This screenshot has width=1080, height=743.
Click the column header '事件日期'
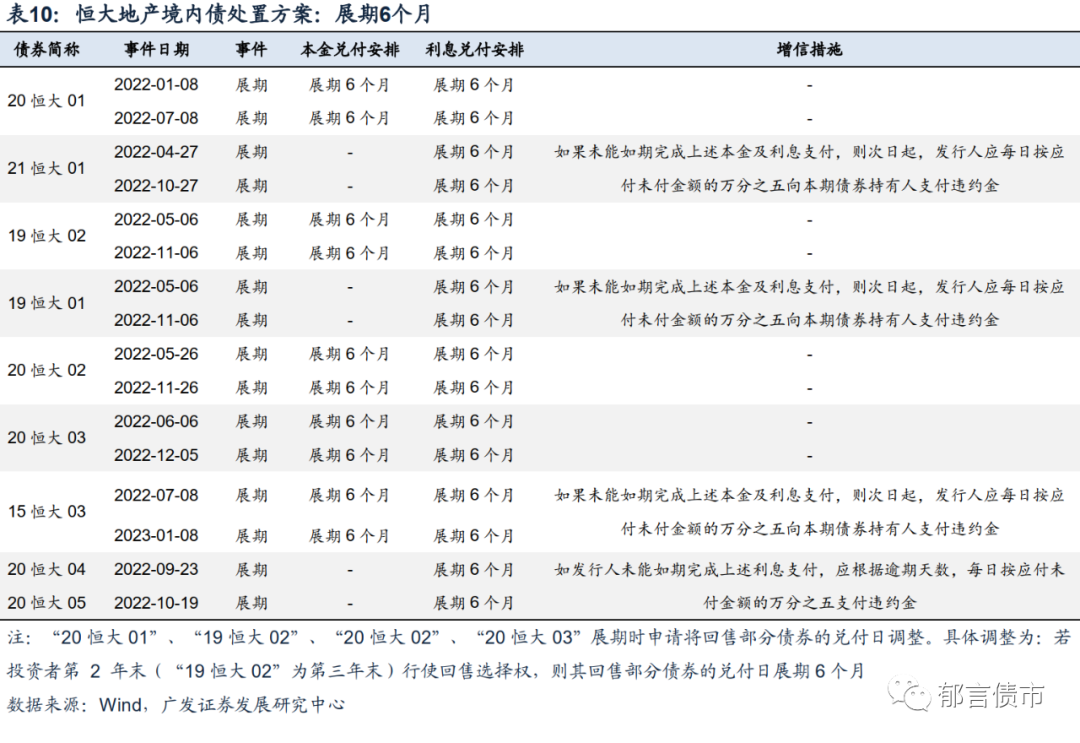coord(156,50)
